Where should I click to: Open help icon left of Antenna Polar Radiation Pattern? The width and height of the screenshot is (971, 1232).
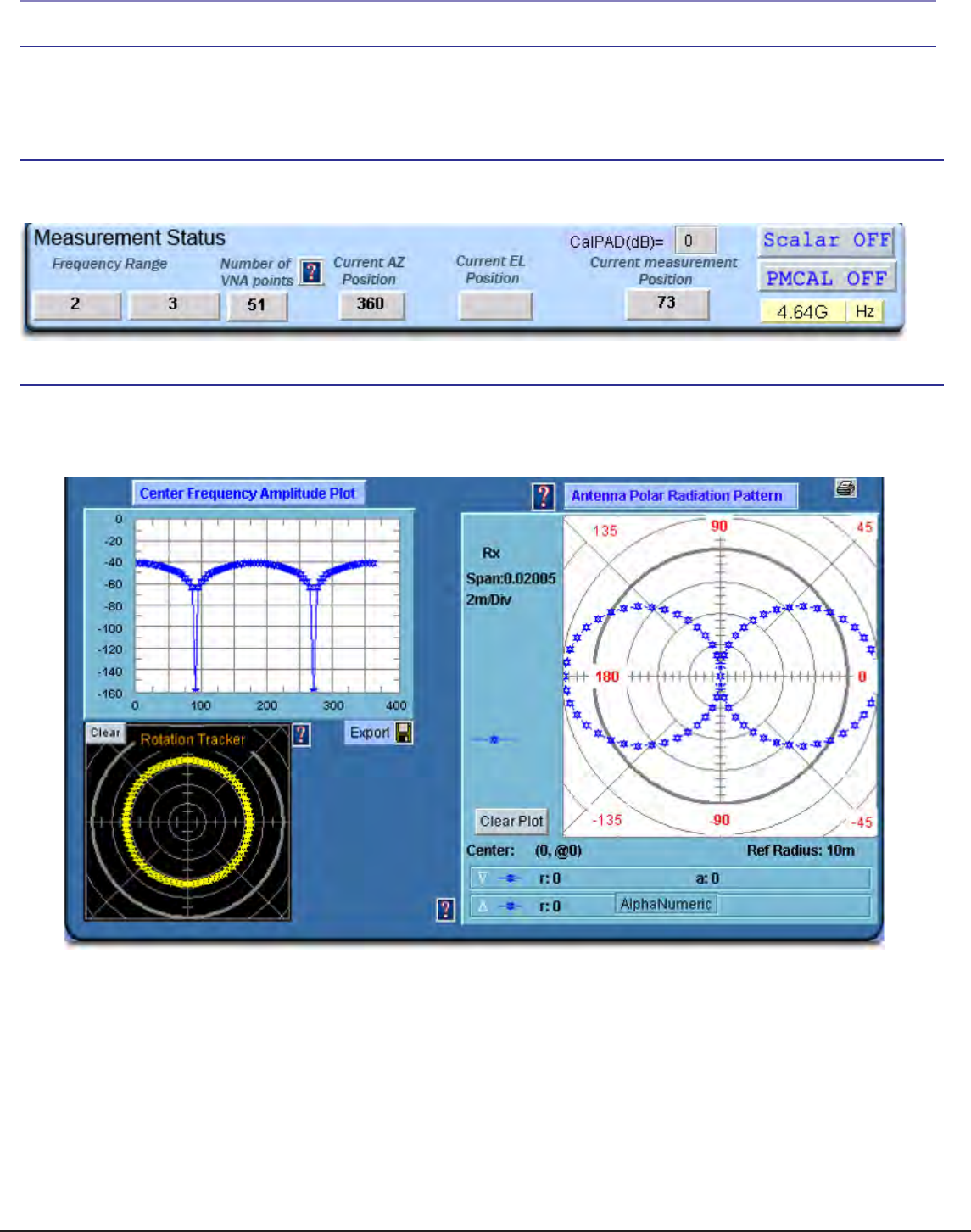click(x=544, y=496)
